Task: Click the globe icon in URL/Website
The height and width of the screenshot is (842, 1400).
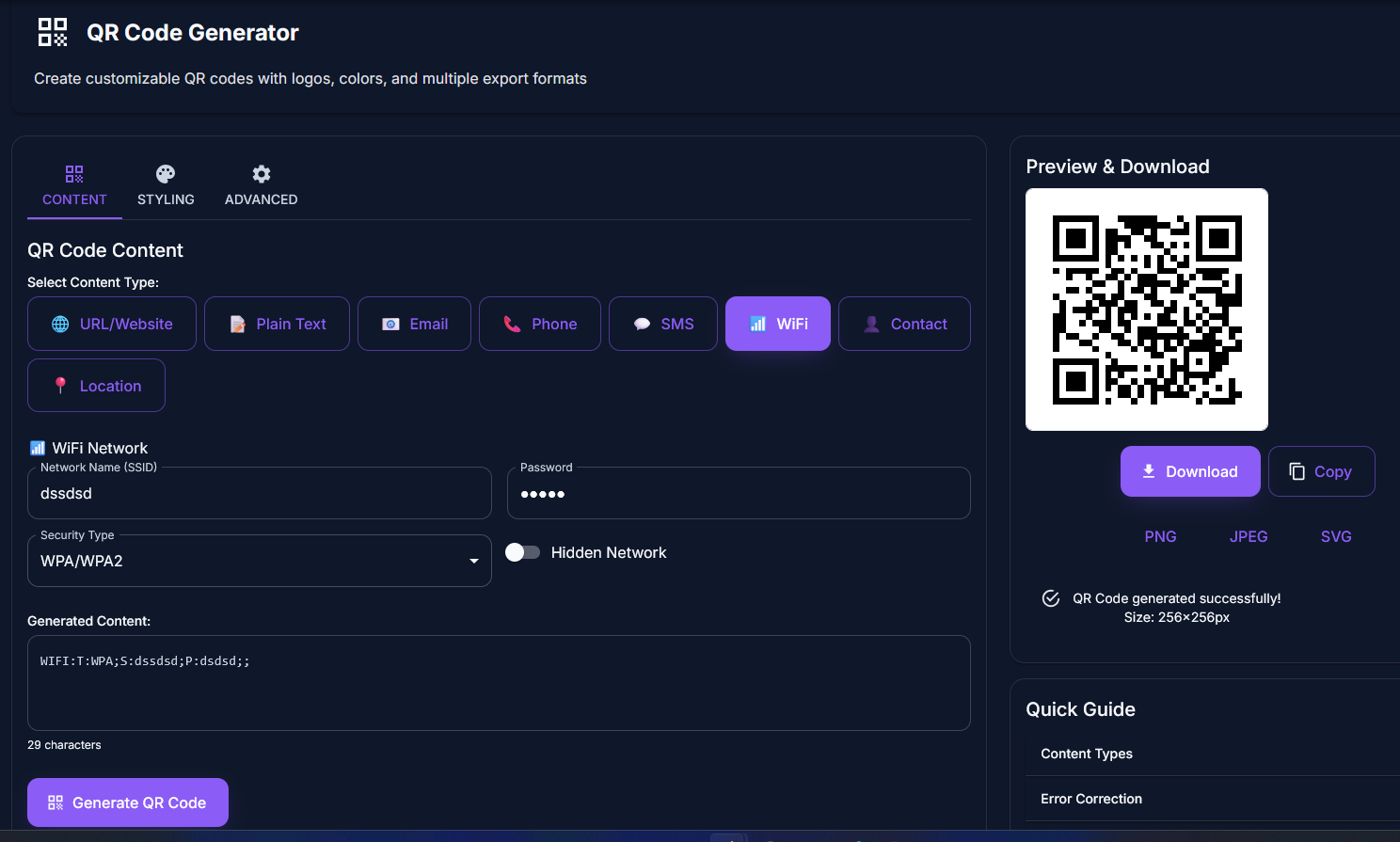Action: (x=60, y=324)
